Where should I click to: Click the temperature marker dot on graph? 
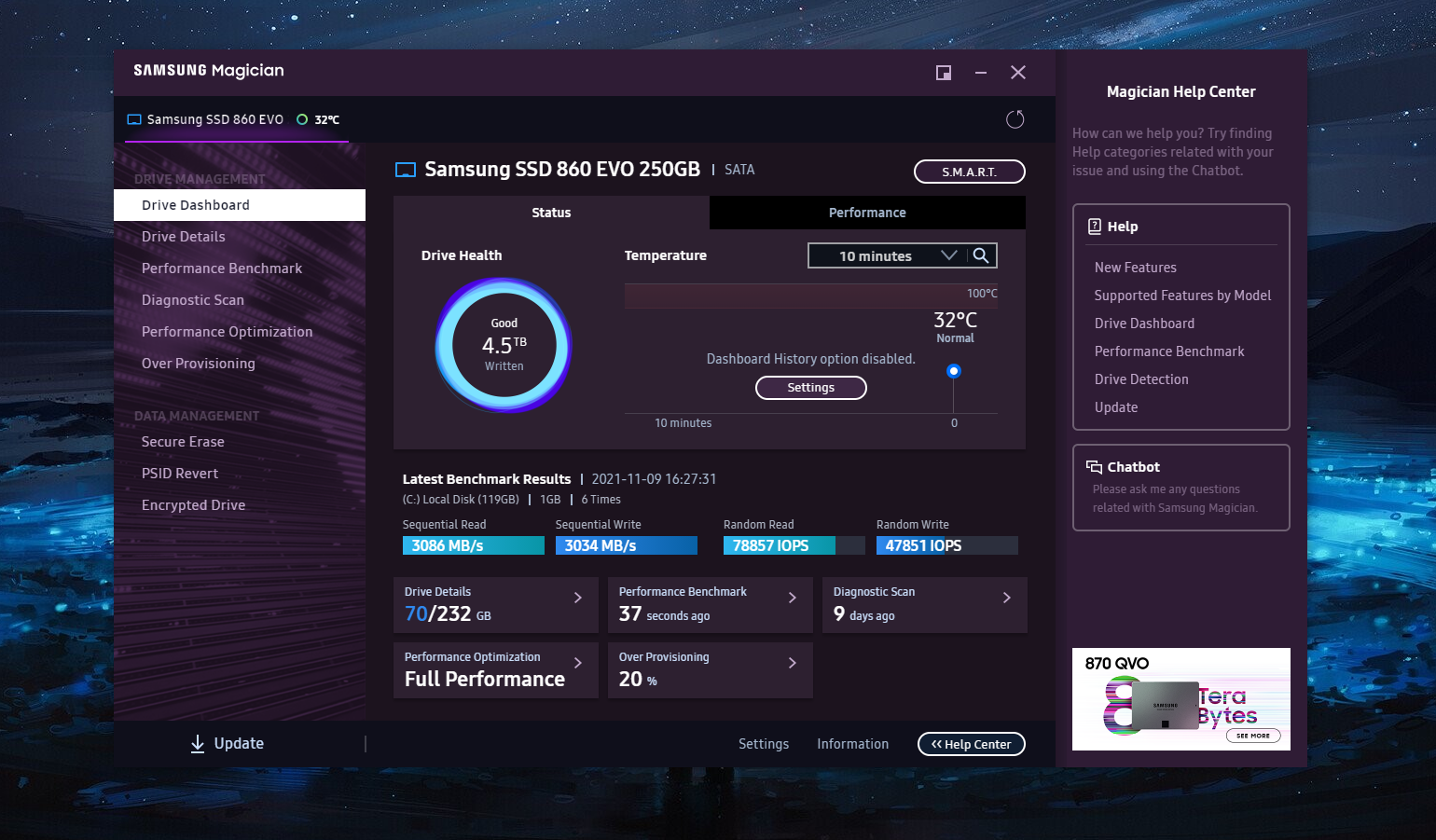(953, 371)
